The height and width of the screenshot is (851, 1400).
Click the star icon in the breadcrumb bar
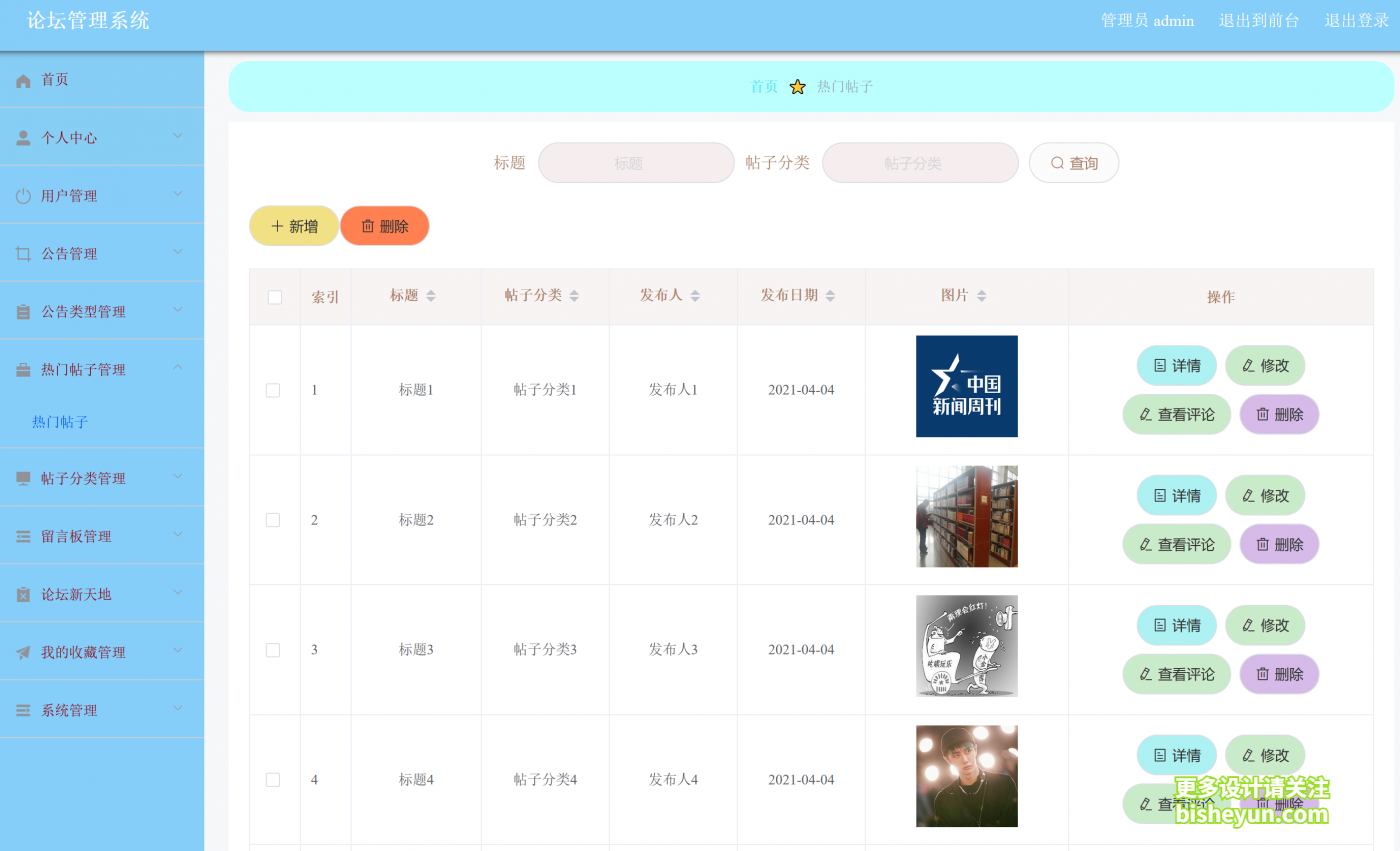point(797,87)
